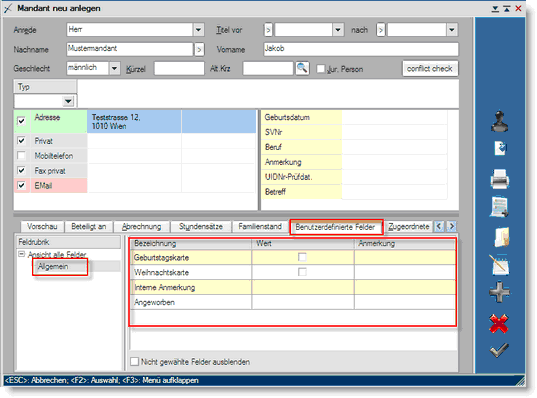Click the SVNr value cell
Image resolution: width=537 pixels, height=398 pixels.
click(x=394, y=132)
